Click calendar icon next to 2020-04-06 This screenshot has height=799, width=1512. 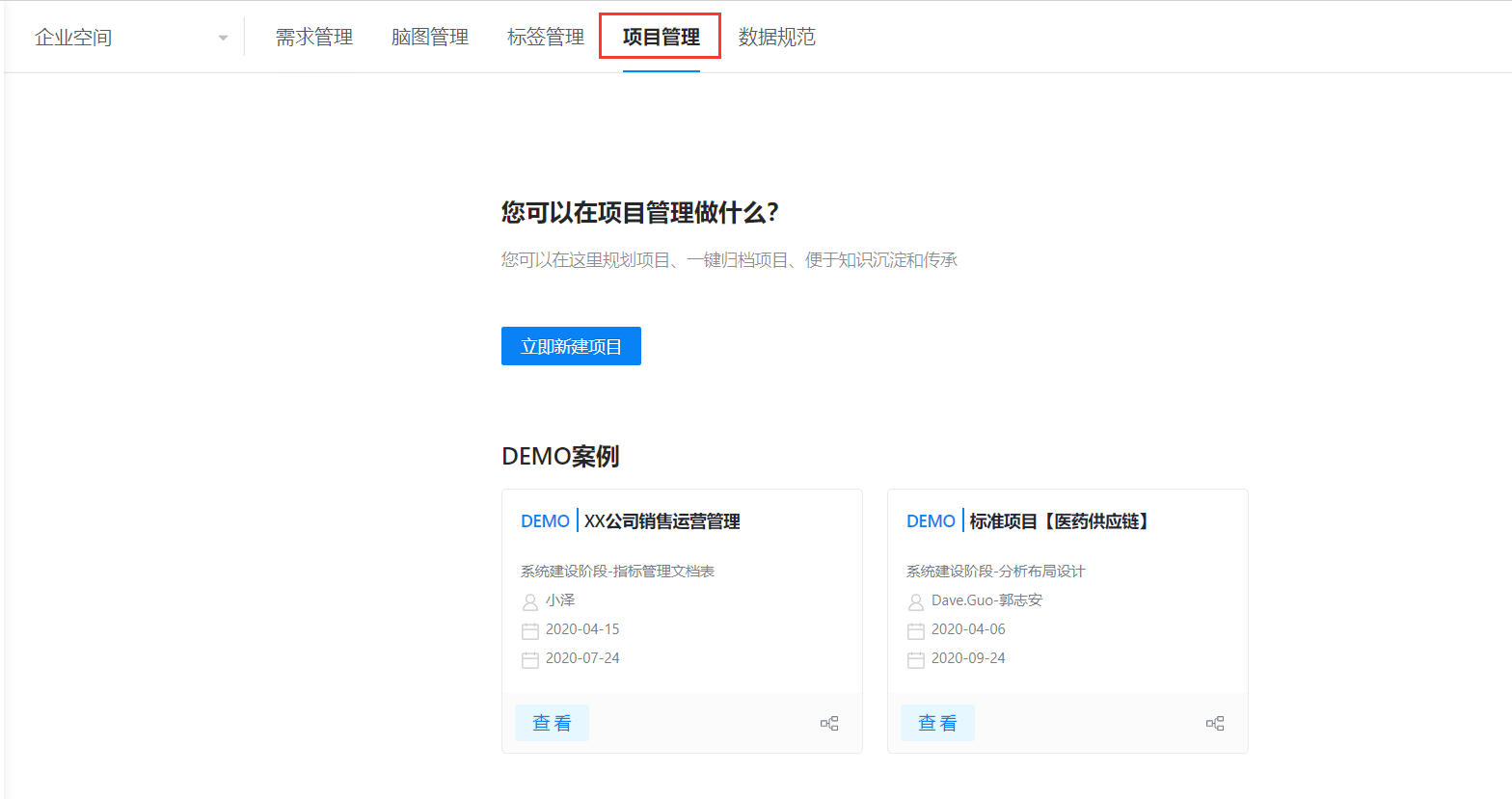click(916, 630)
